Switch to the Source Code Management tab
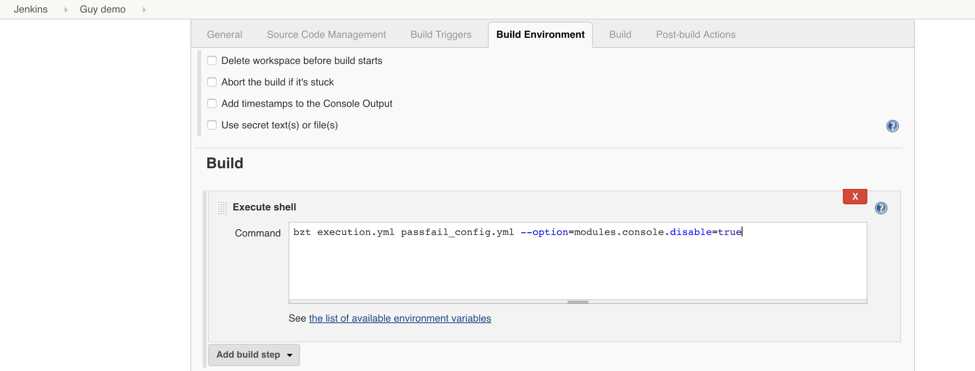The image size is (975, 371). 326,35
